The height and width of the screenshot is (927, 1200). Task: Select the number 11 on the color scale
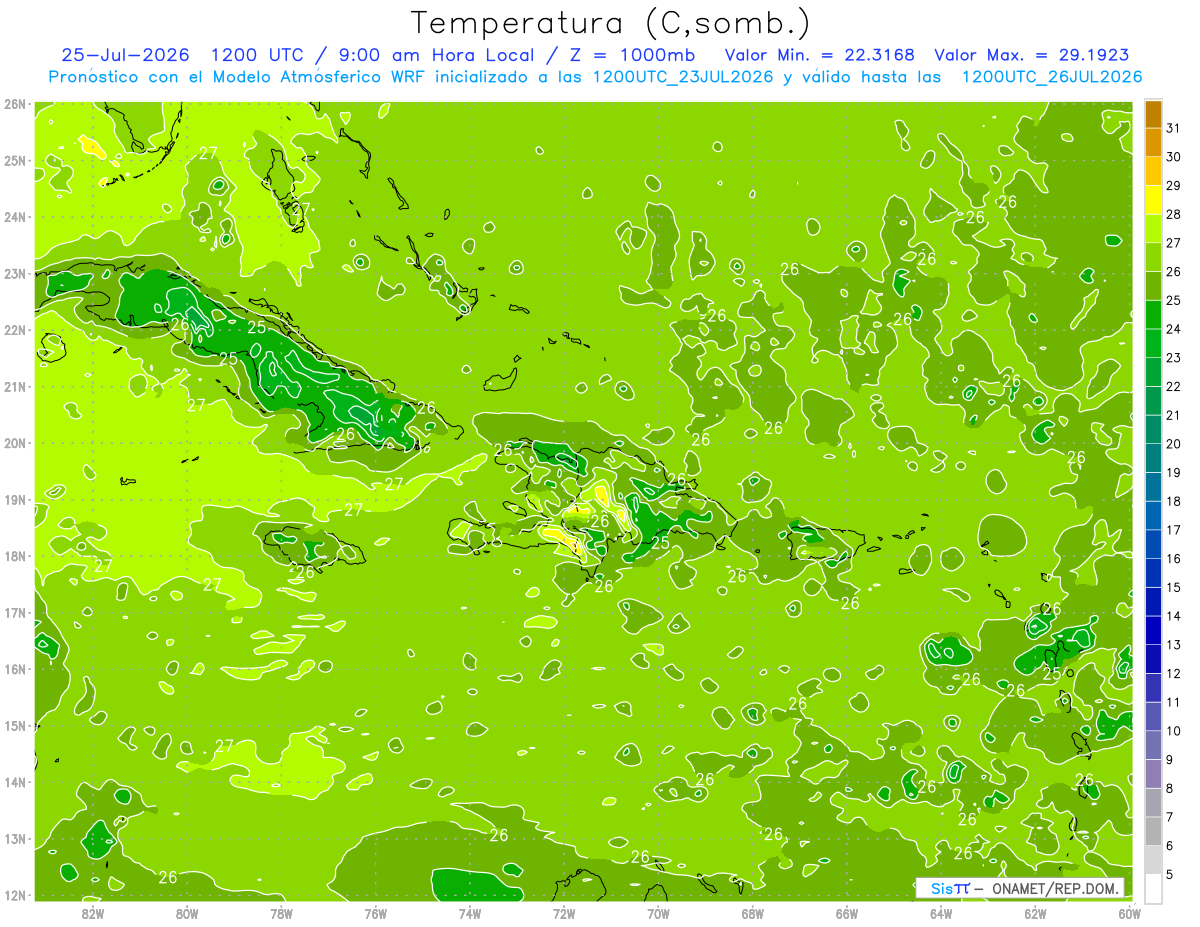click(x=1173, y=702)
